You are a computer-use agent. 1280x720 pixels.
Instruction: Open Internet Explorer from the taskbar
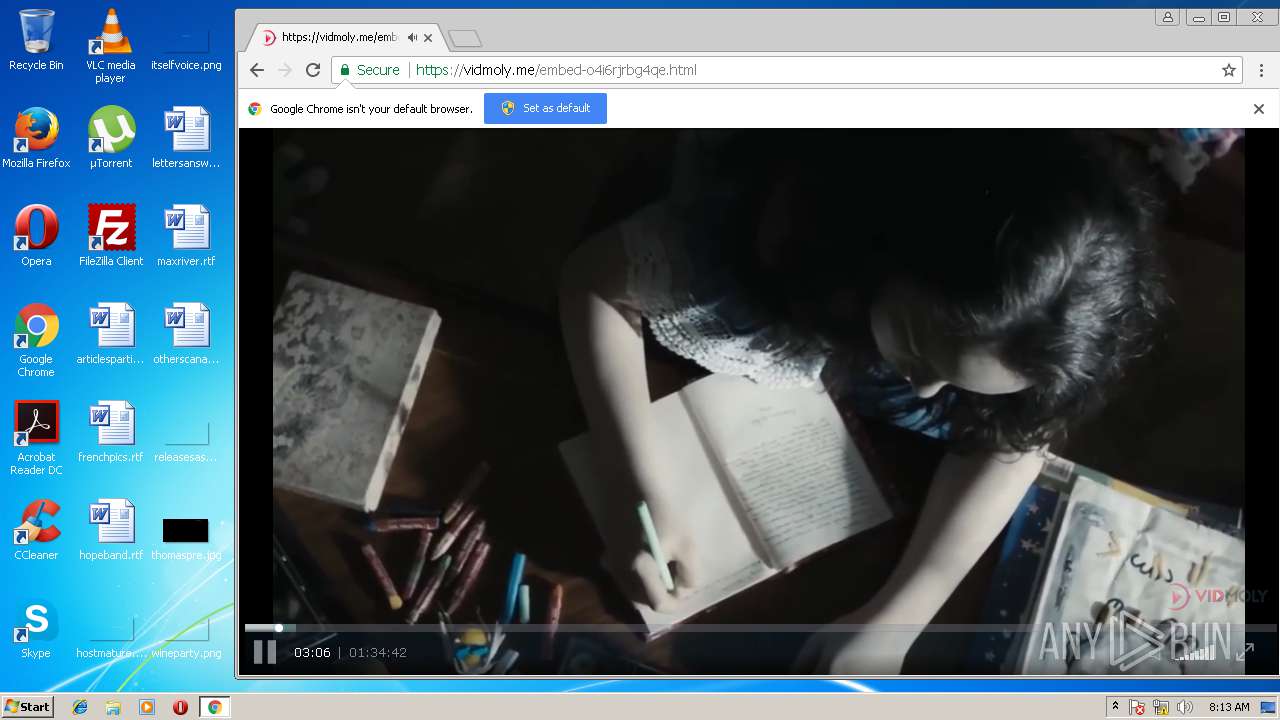pos(80,707)
